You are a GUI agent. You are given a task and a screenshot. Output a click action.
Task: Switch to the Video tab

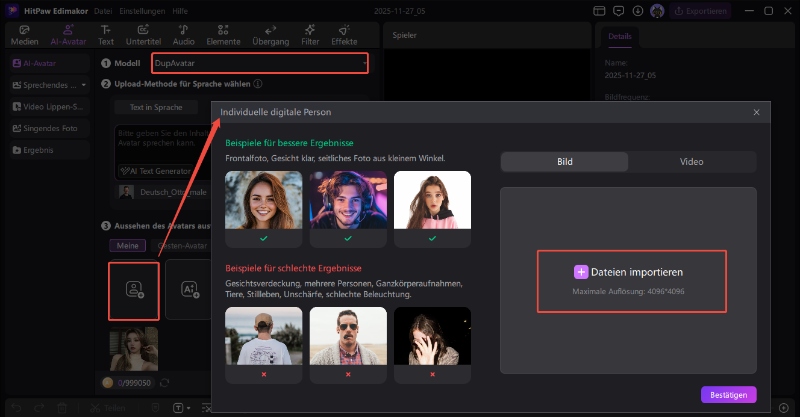(x=691, y=162)
